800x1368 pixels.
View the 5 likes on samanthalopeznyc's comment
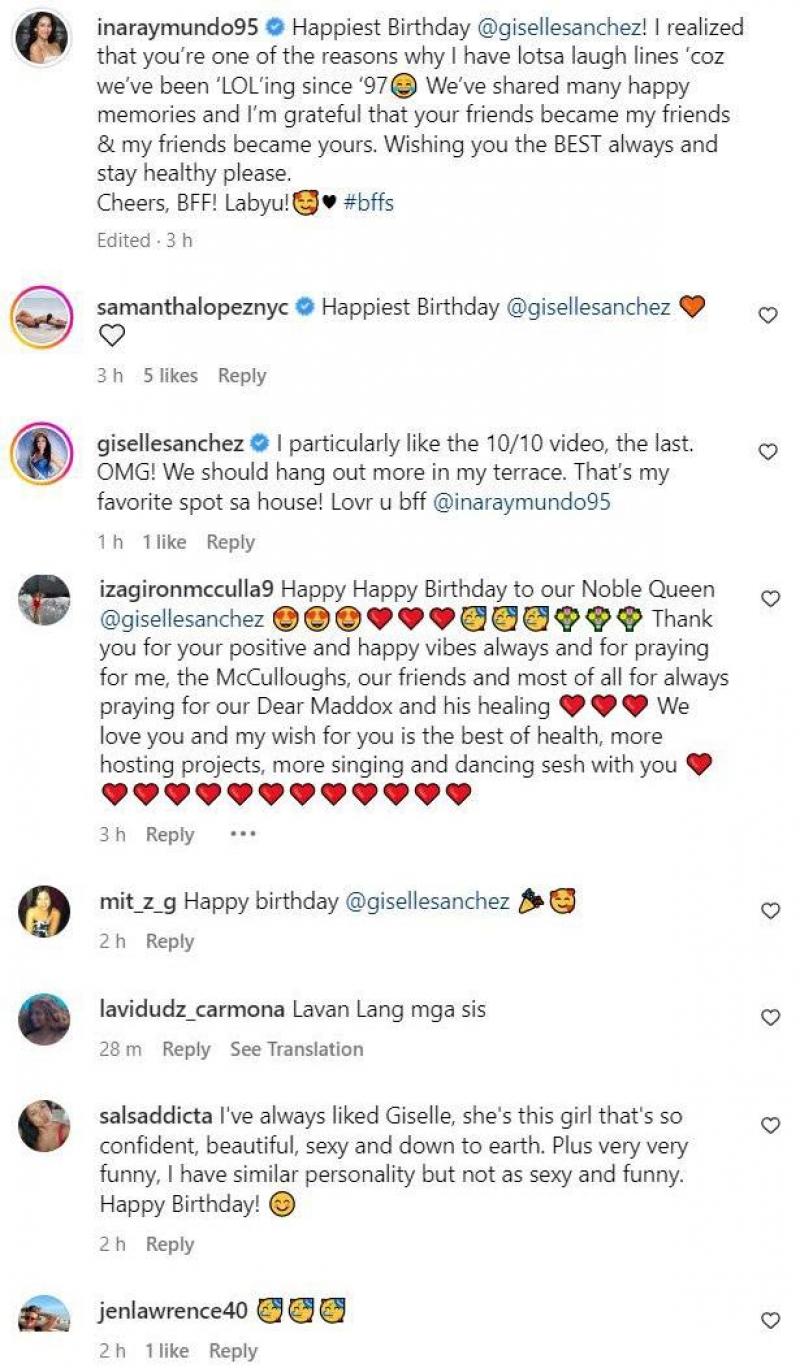pyautogui.click(x=170, y=376)
